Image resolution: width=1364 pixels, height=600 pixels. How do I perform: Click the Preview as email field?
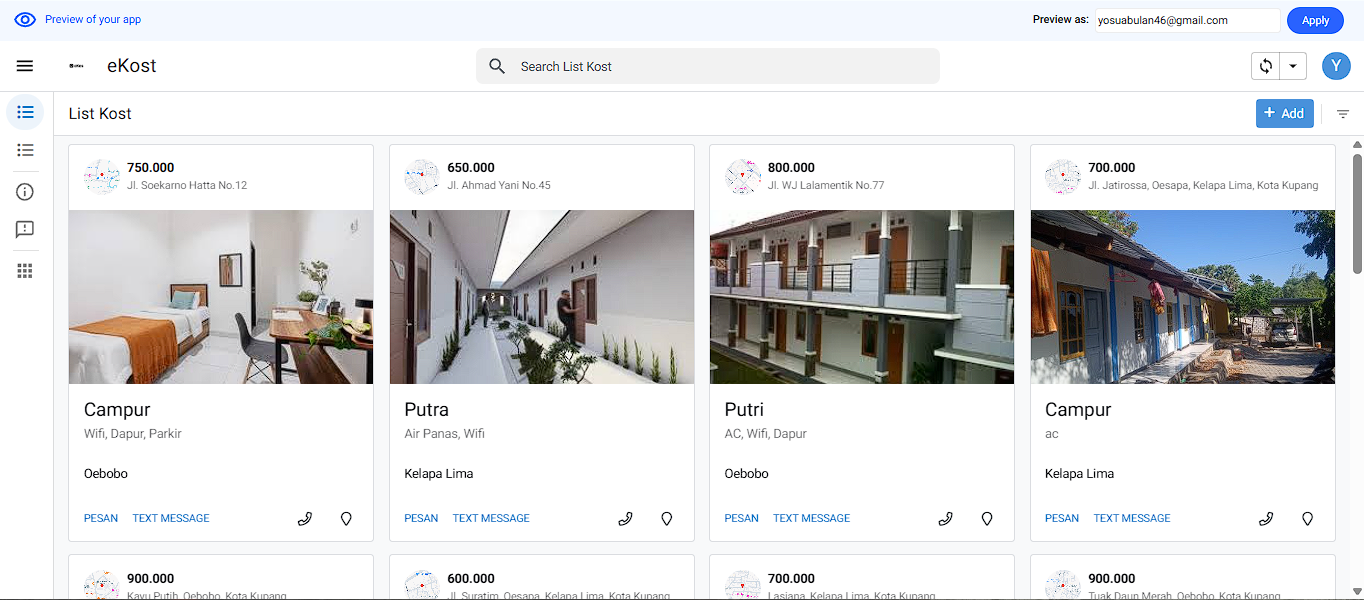click(x=1187, y=20)
